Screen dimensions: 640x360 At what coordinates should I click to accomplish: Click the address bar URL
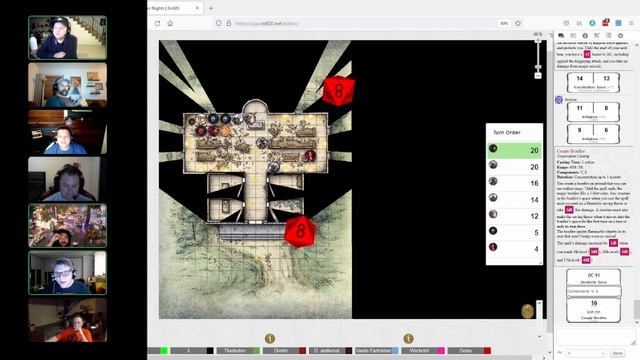[x=267, y=24]
